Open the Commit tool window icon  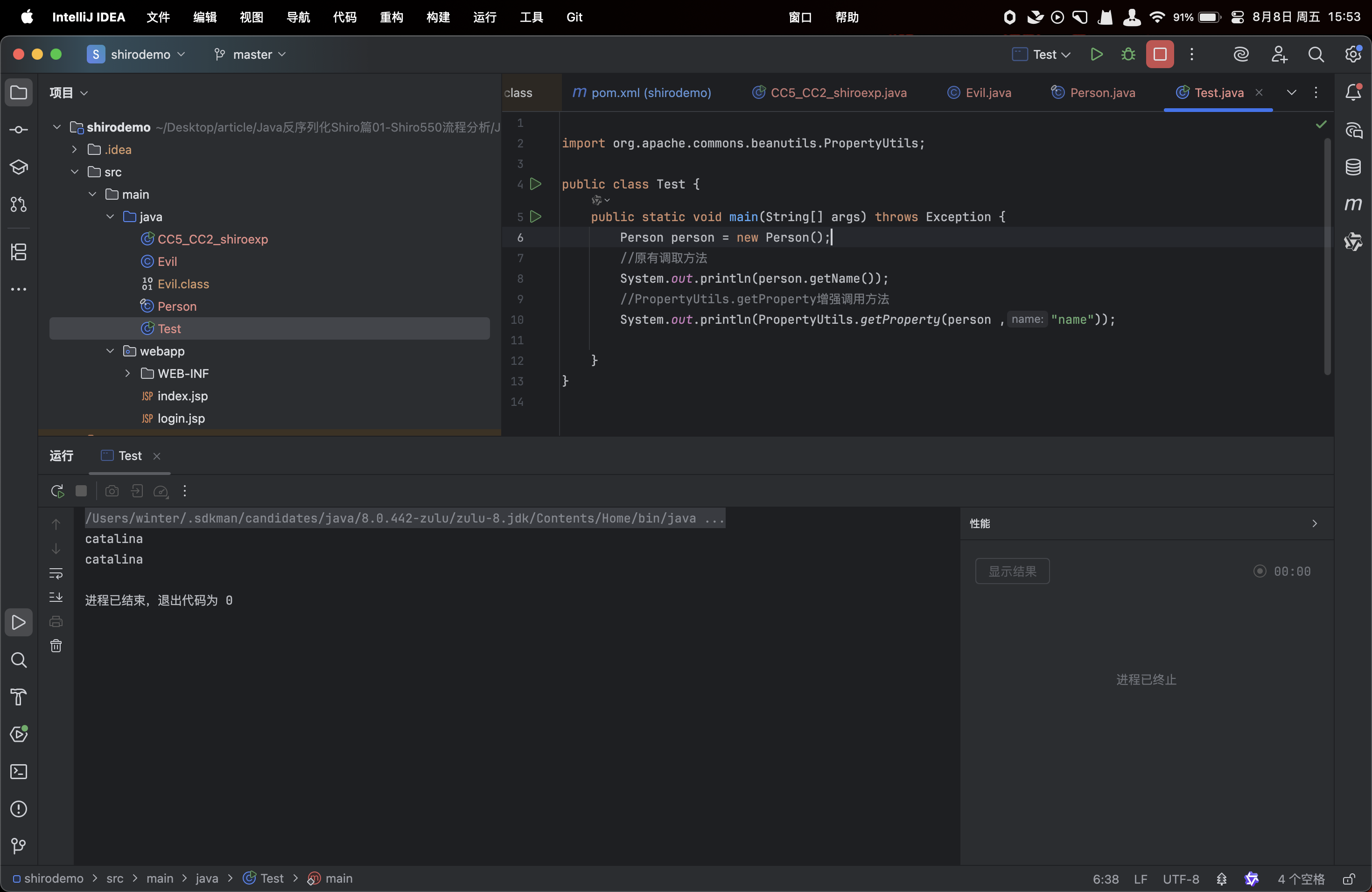point(19,130)
